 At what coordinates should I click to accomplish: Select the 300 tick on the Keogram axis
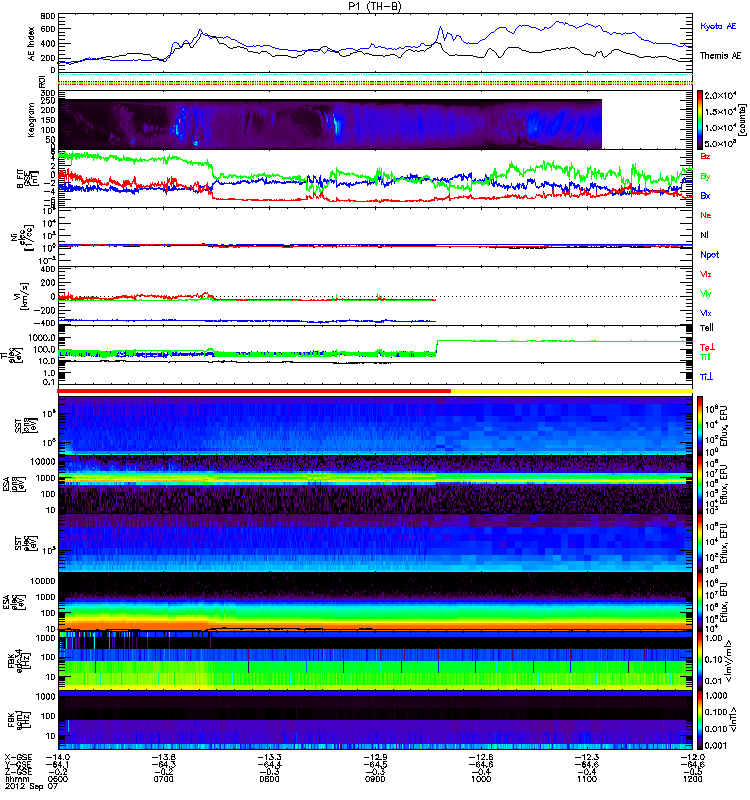click(x=49, y=93)
